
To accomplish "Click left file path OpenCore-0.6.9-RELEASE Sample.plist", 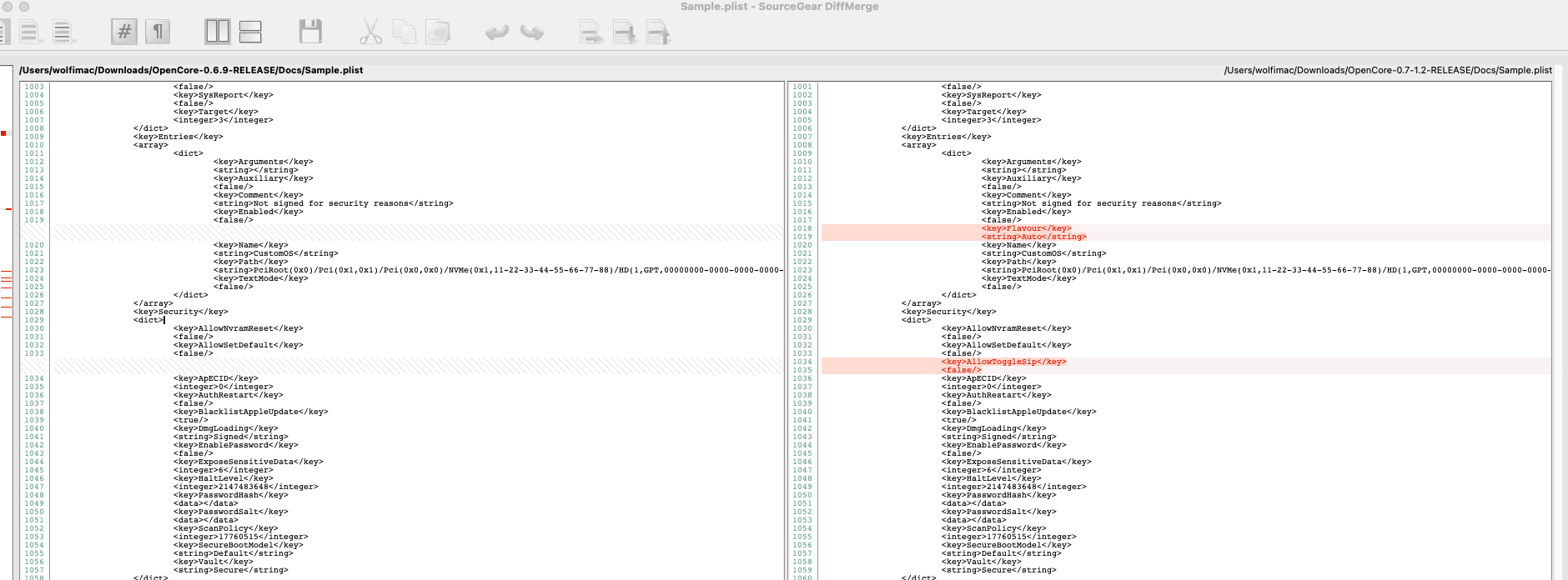I will [191, 70].
